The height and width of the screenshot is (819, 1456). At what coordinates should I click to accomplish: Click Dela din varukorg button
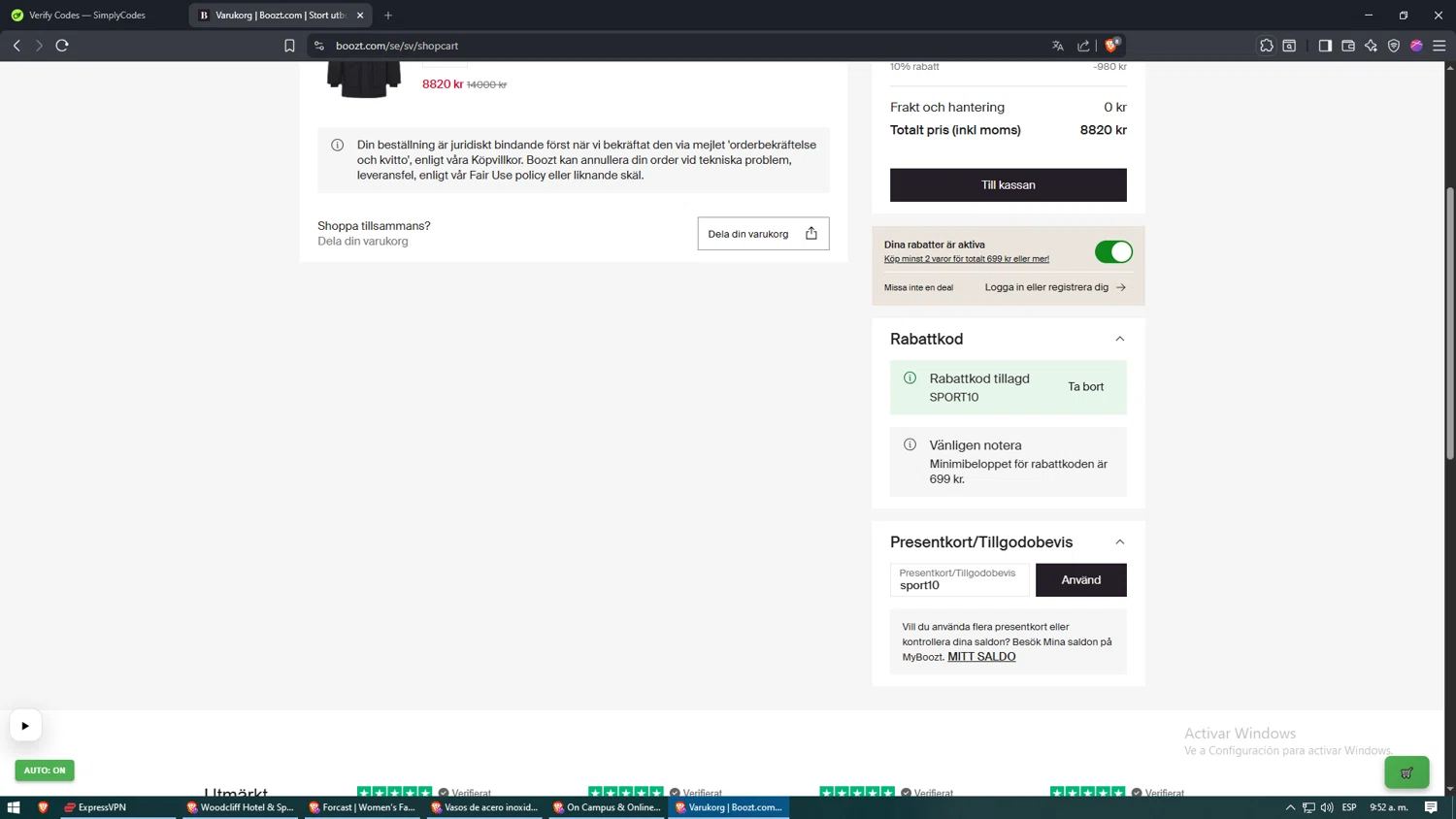(763, 234)
